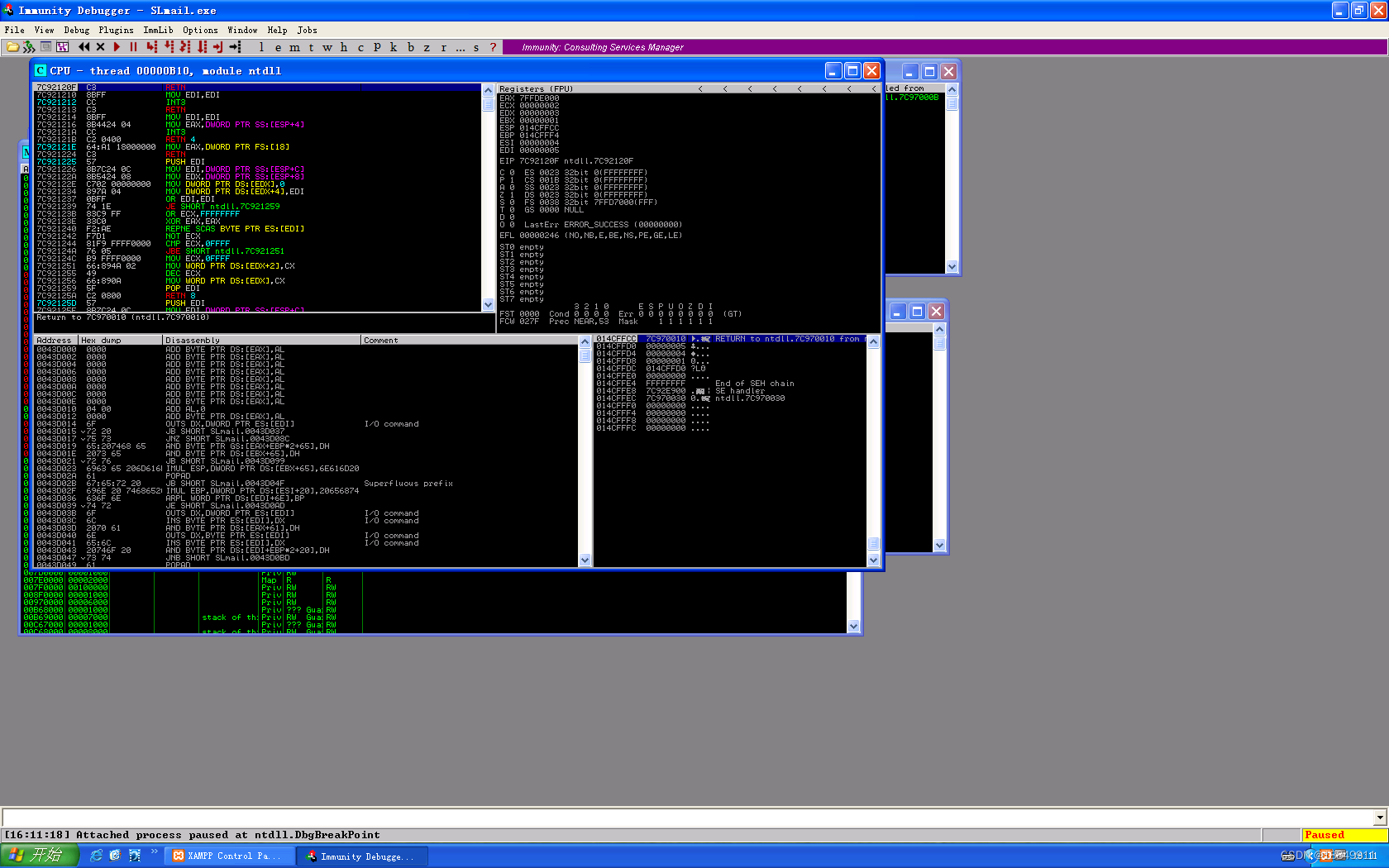Click the Address column header in dump pane
This screenshot has width=1389, height=868.
coord(56,340)
